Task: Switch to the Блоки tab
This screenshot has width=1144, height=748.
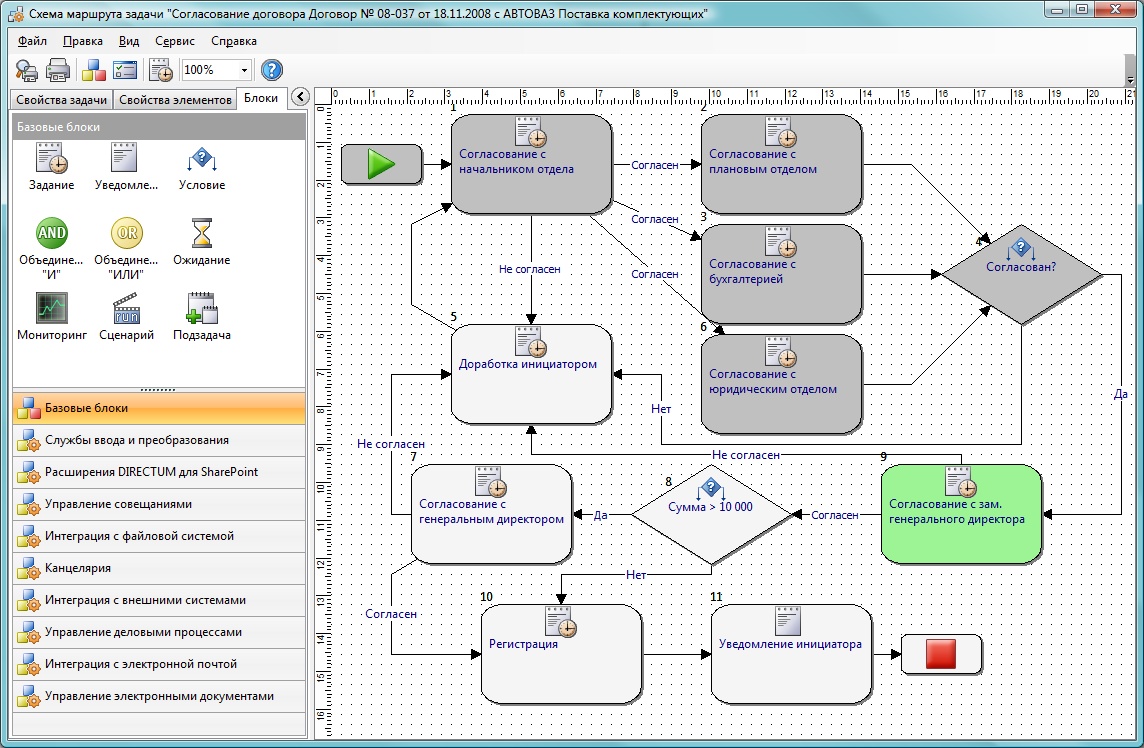Action: (x=260, y=98)
